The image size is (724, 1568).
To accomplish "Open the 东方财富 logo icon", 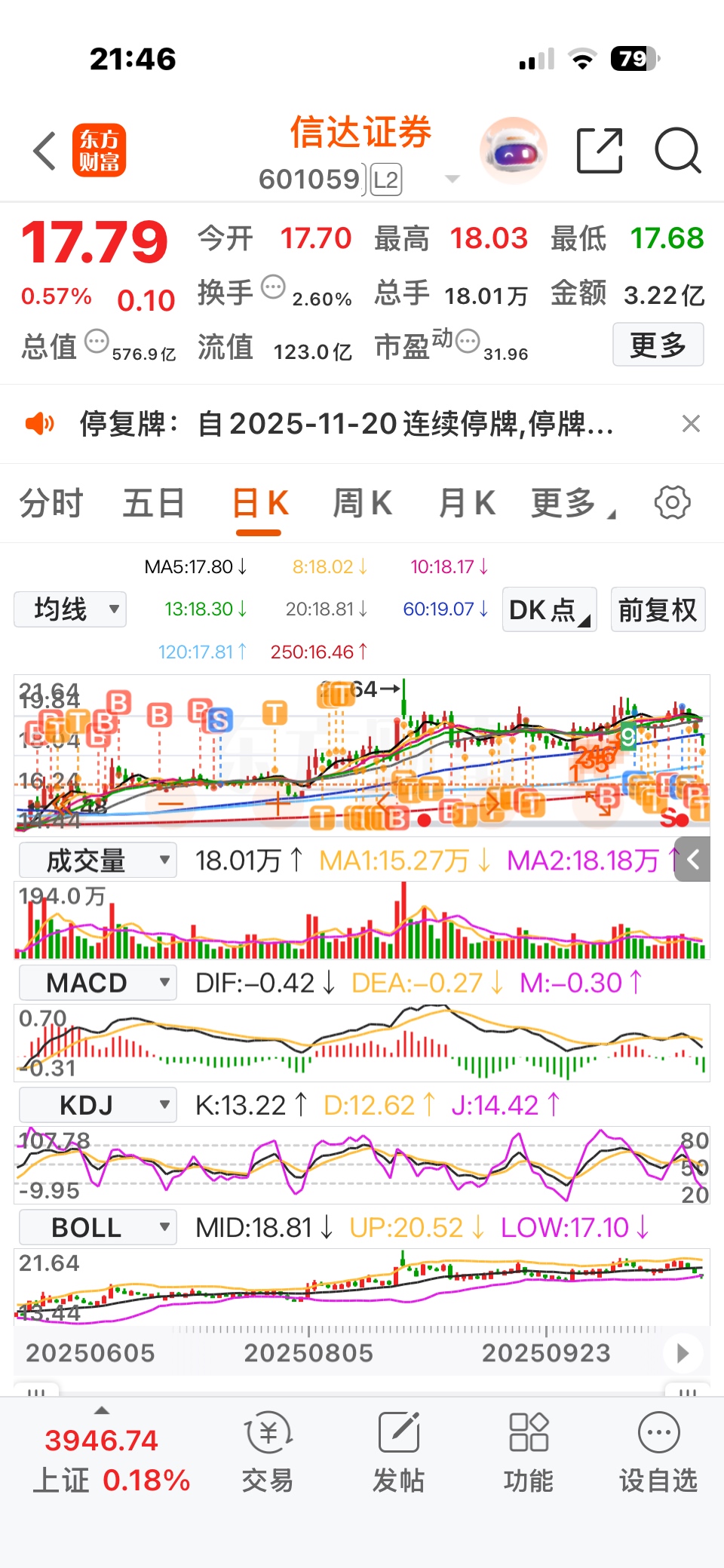I will (x=99, y=150).
